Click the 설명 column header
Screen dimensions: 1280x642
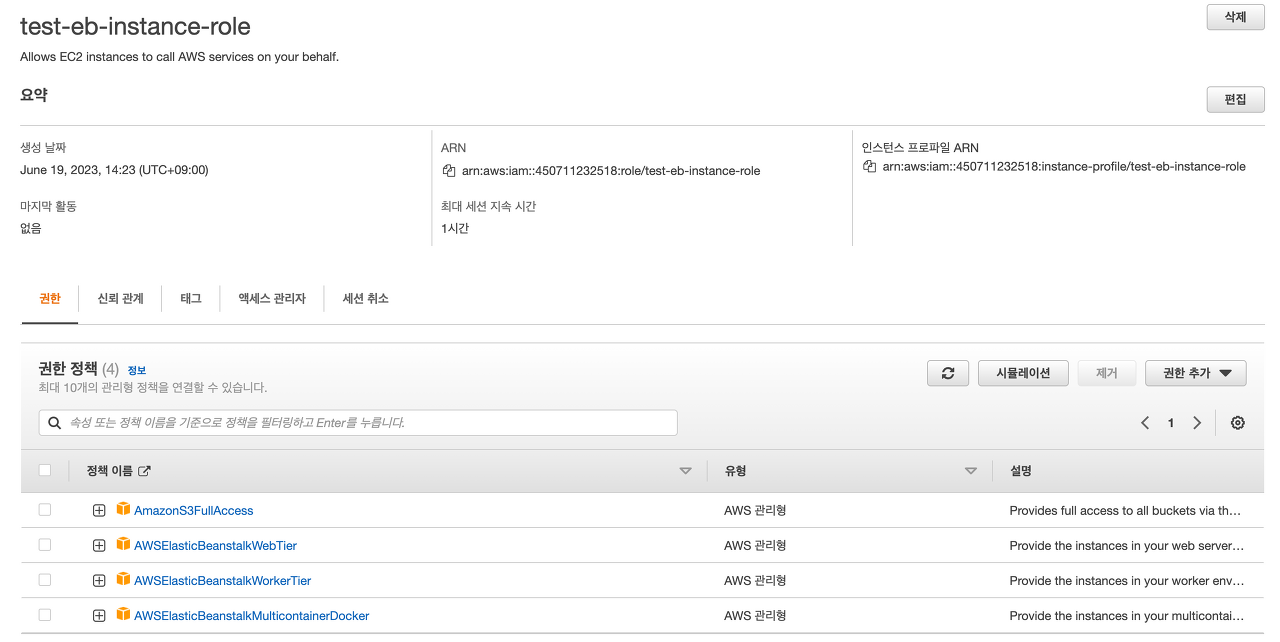[1021, 470]
